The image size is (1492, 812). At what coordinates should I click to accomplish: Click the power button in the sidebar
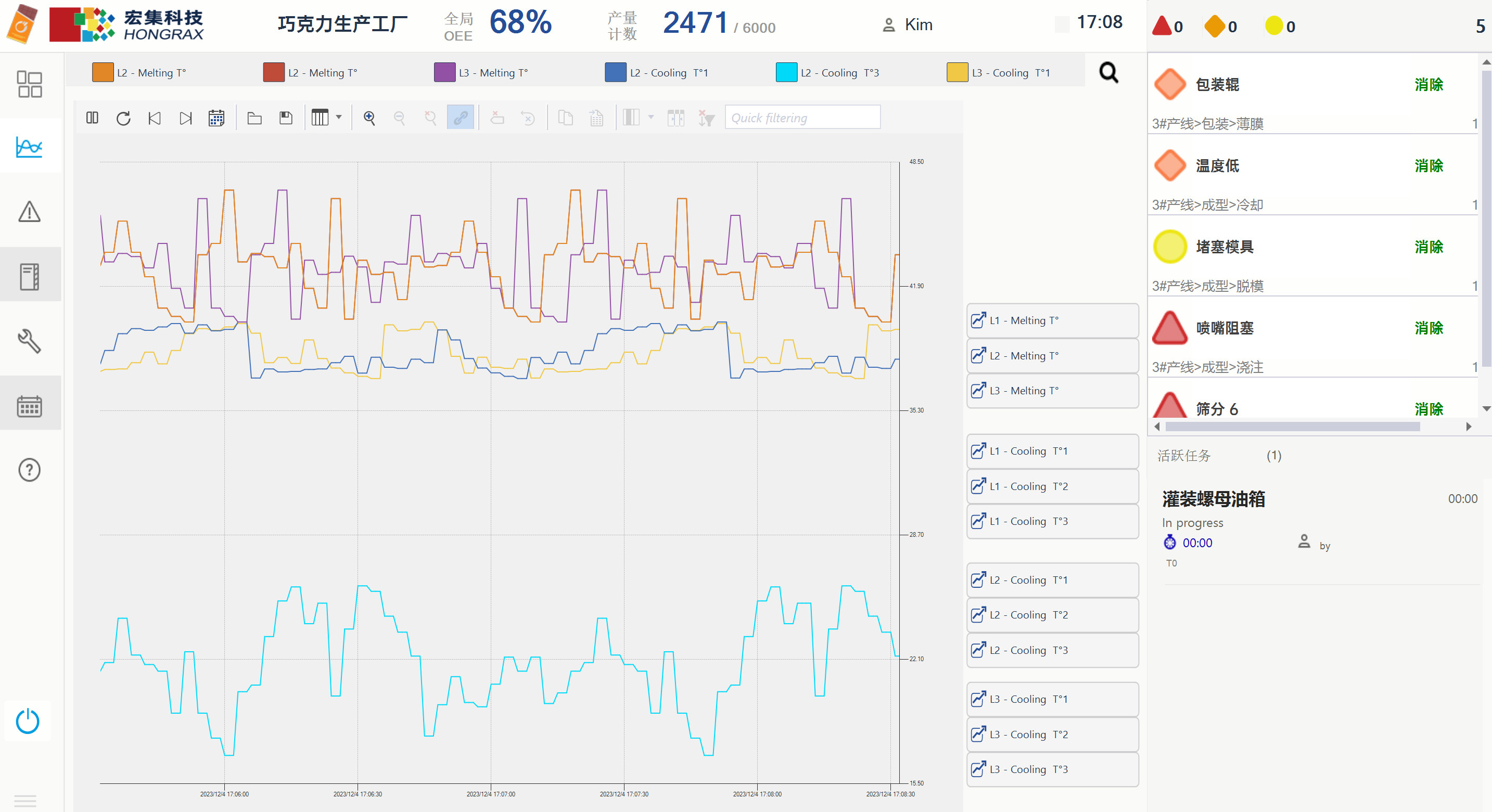28,721
